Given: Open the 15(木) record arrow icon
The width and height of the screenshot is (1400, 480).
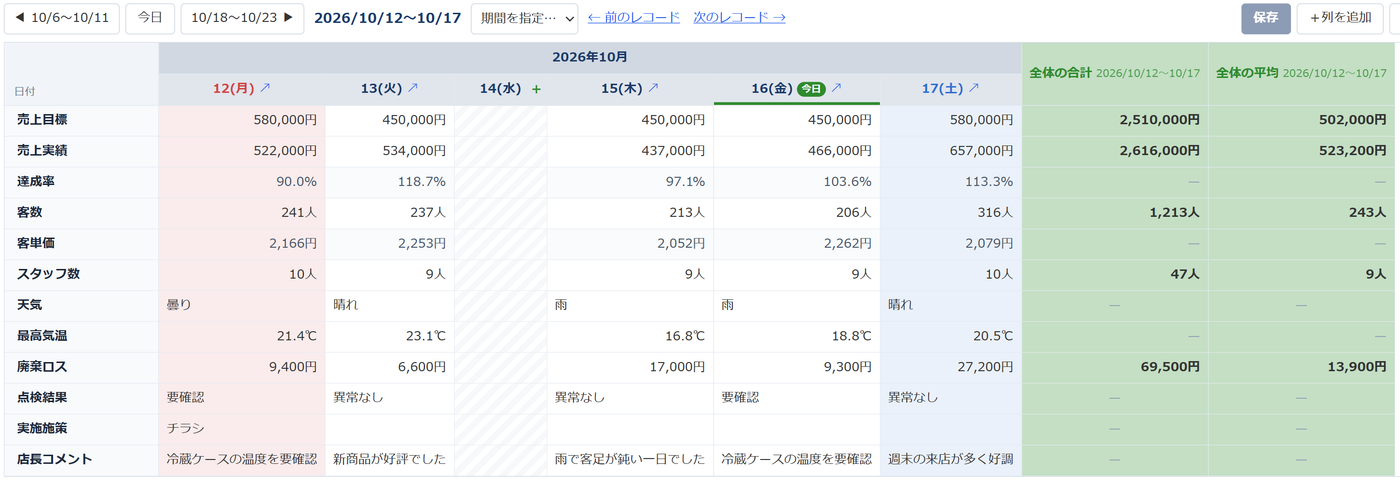Looking at the screenshot, I should pos(653,88).
